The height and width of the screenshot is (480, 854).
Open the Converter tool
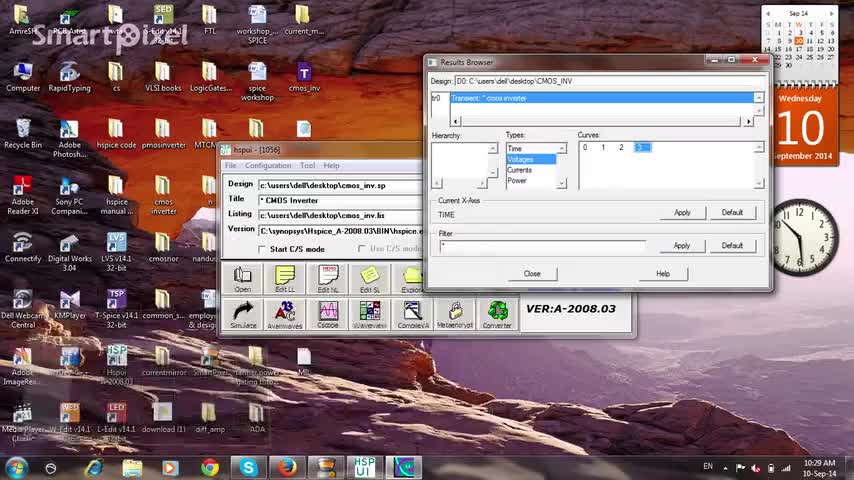click(497, 314)
